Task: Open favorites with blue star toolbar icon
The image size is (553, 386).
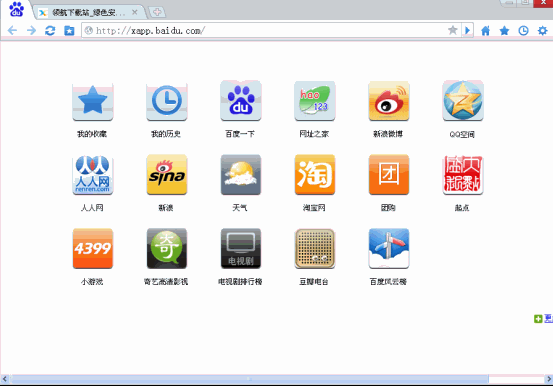Action: (x=504, y=31)
